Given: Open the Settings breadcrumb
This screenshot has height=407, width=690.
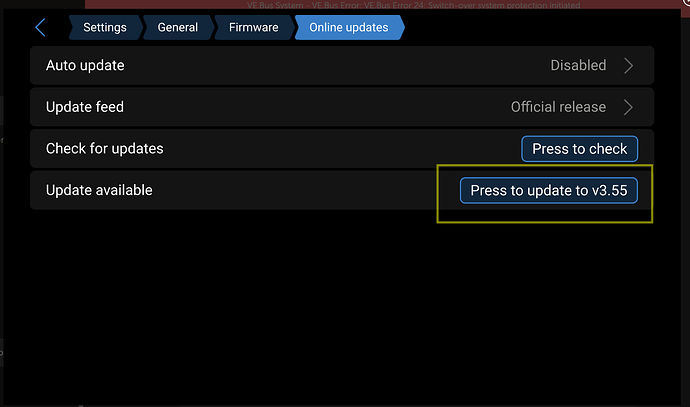Looking at the screenshot, I should click(x=104, y=28).
